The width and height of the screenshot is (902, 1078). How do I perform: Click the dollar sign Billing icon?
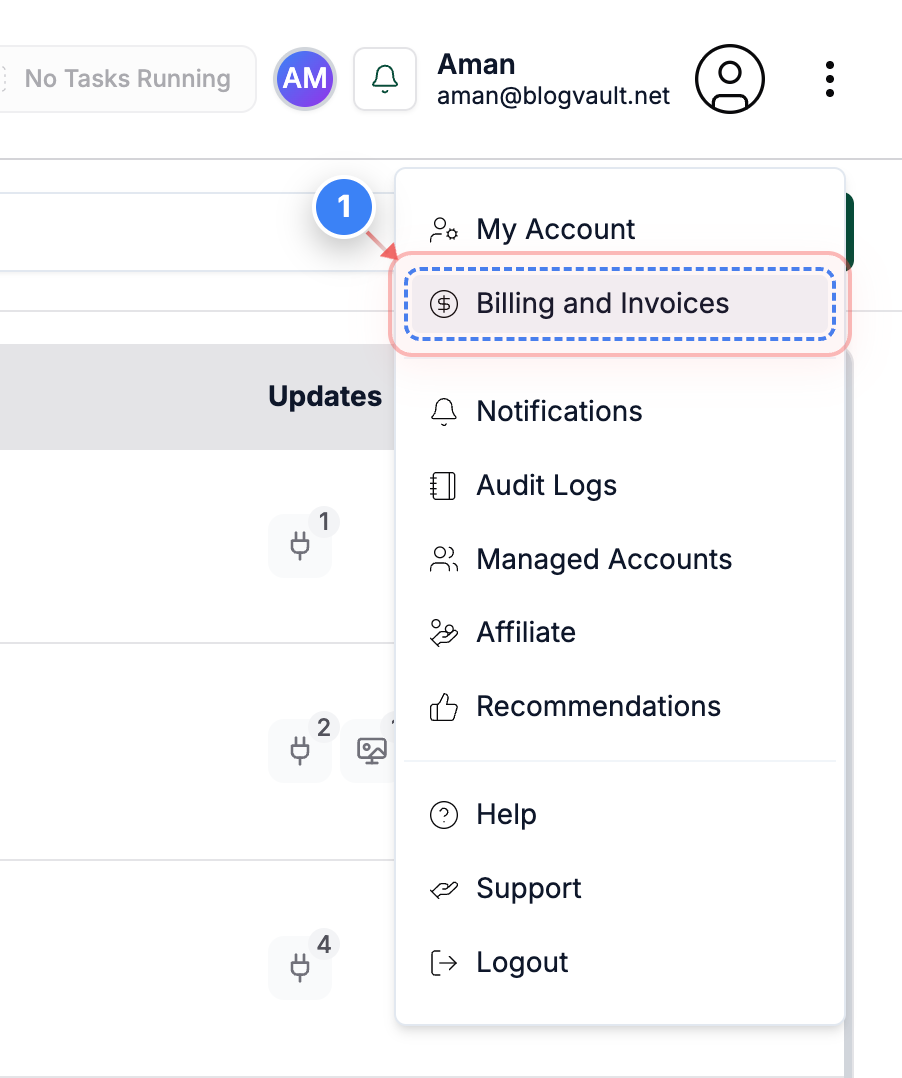[x=443, y=303]
